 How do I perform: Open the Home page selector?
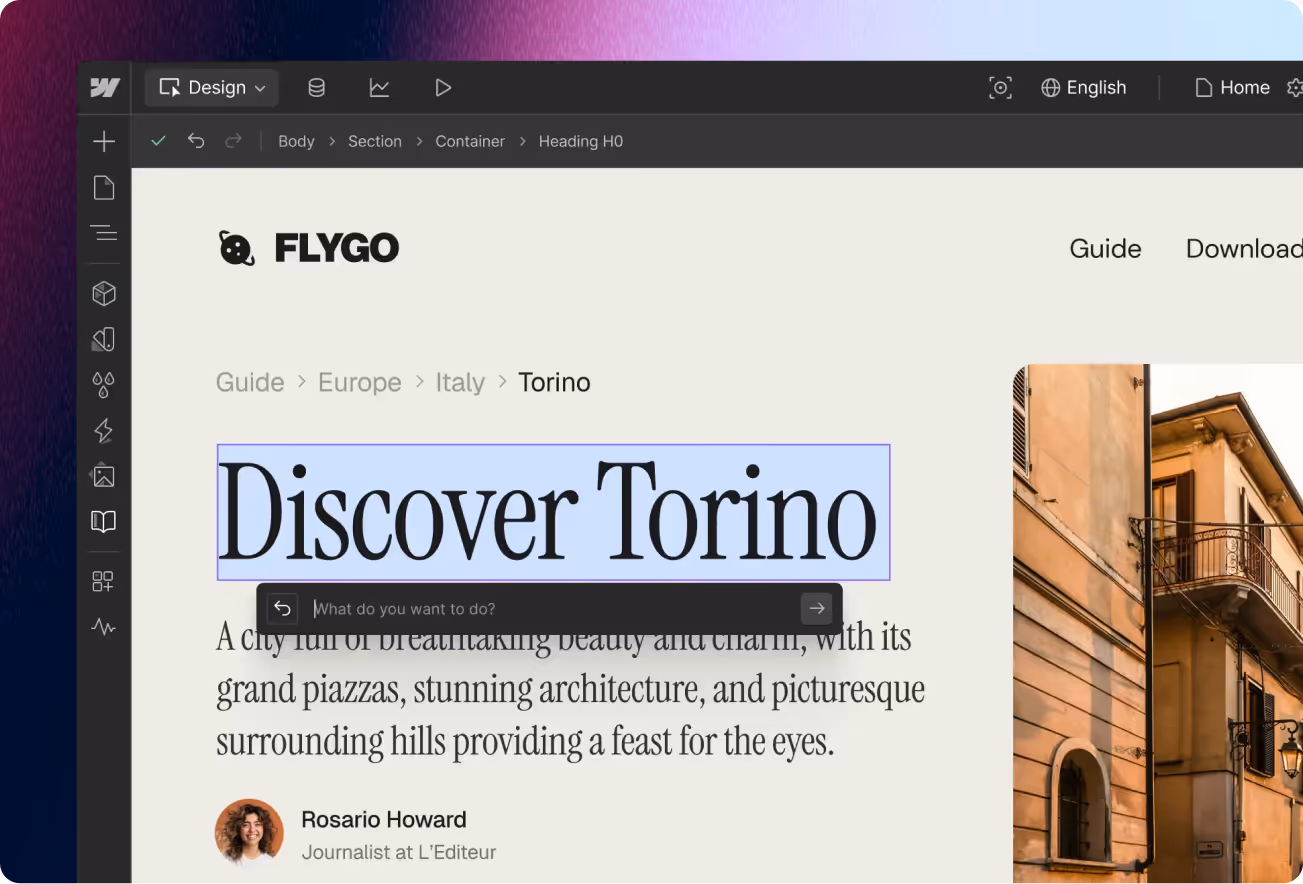(x=1232, y=88)
